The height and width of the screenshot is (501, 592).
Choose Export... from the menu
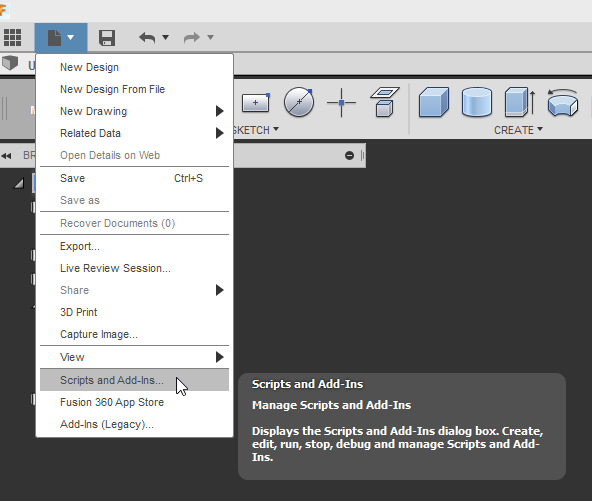134,246
